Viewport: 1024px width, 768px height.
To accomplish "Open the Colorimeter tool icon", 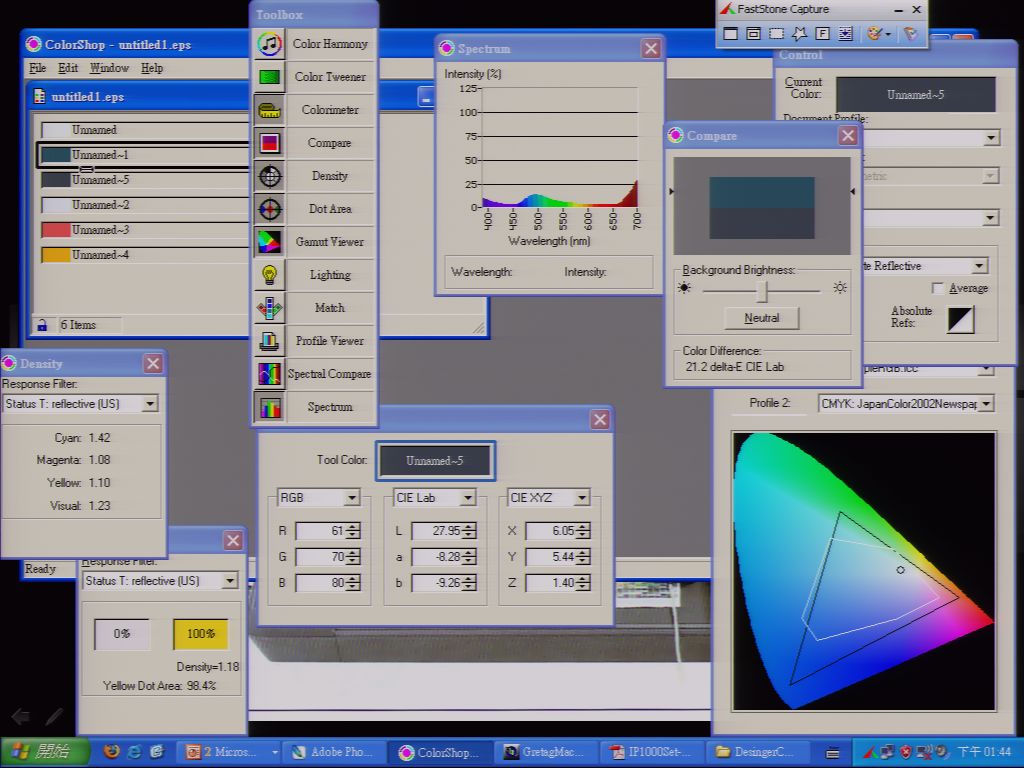I will tap(269, 110).
